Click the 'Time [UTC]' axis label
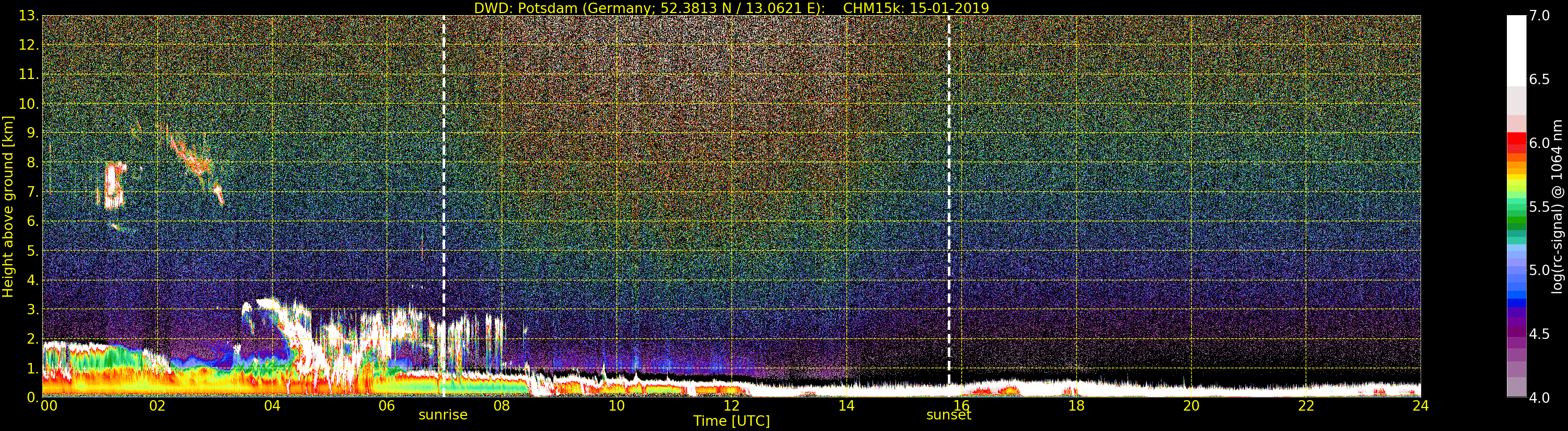 point(731,421)
